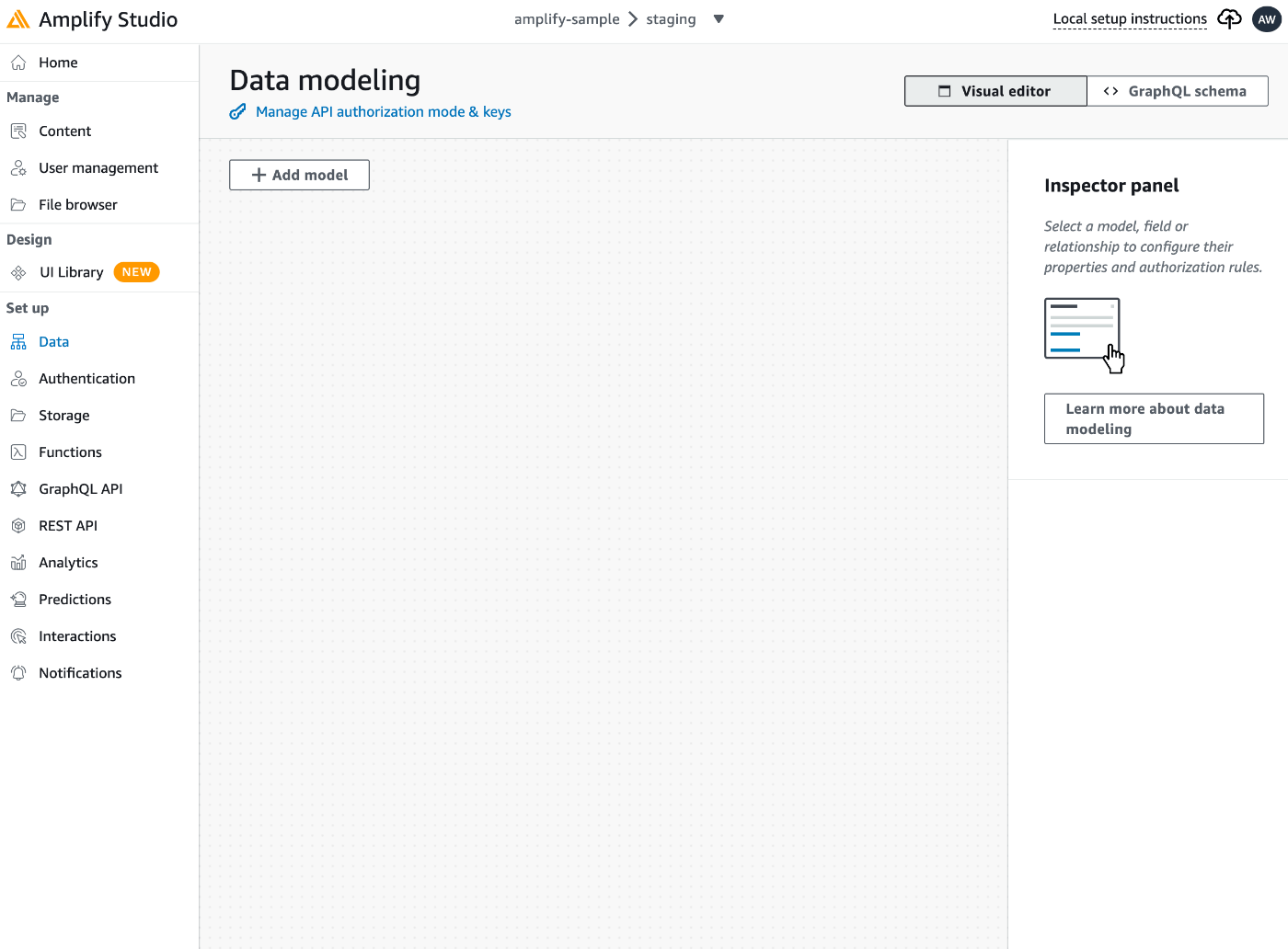
Task: Click the Notifications bell icon
Action: click(x=18, y=673)
